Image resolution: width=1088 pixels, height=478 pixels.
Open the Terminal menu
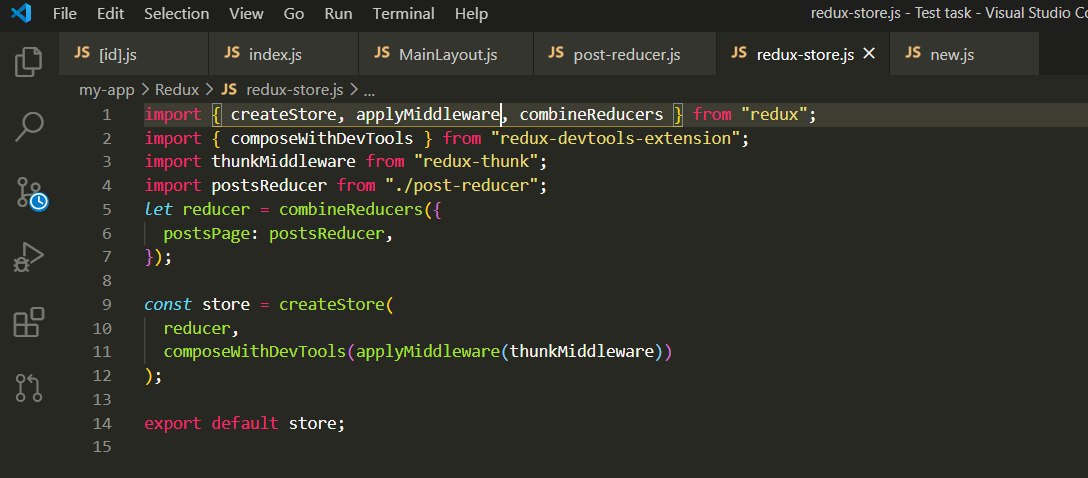tap(403, 14)
